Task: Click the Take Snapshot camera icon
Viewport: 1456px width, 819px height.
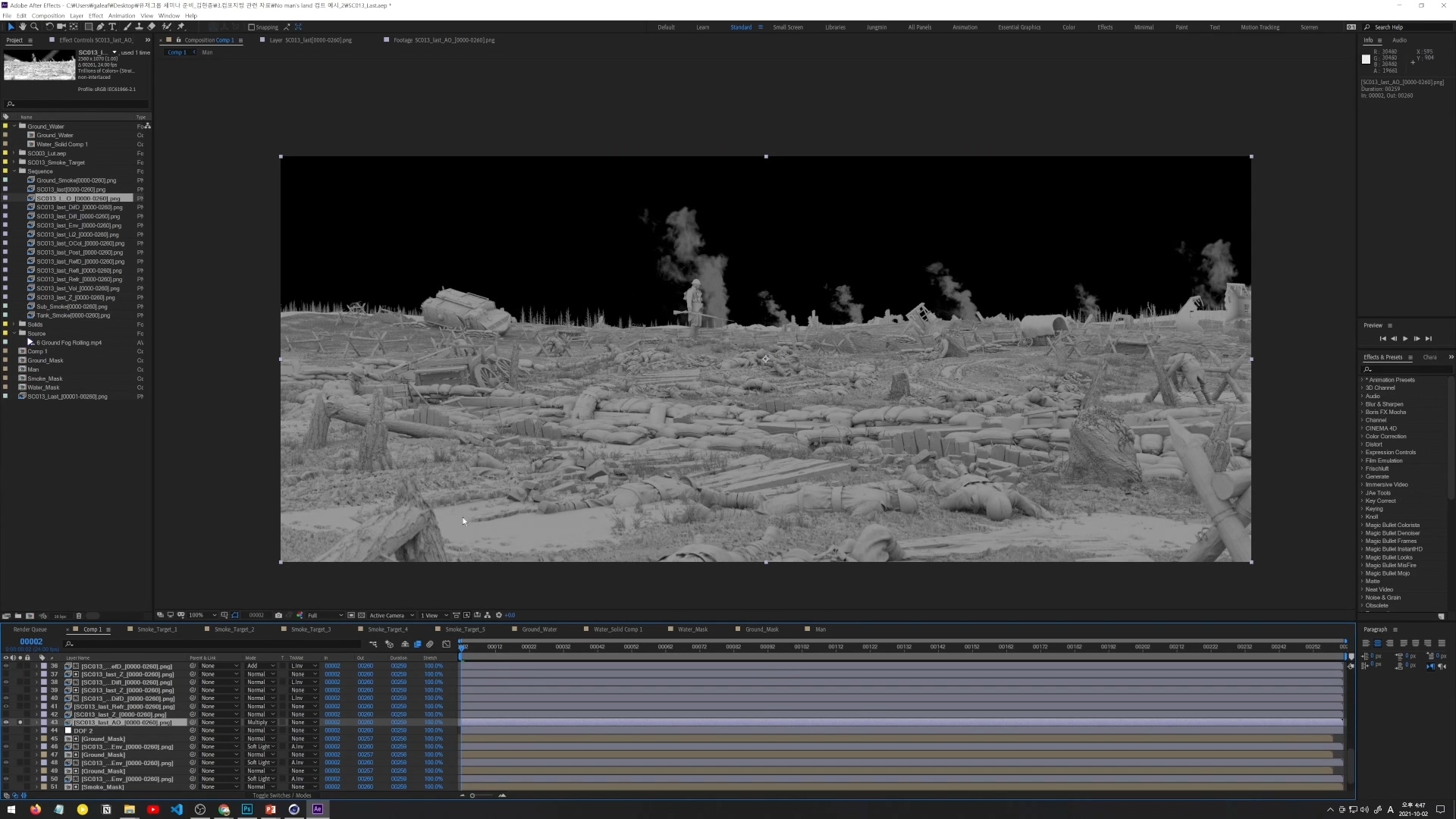Action: pos(278,615)
